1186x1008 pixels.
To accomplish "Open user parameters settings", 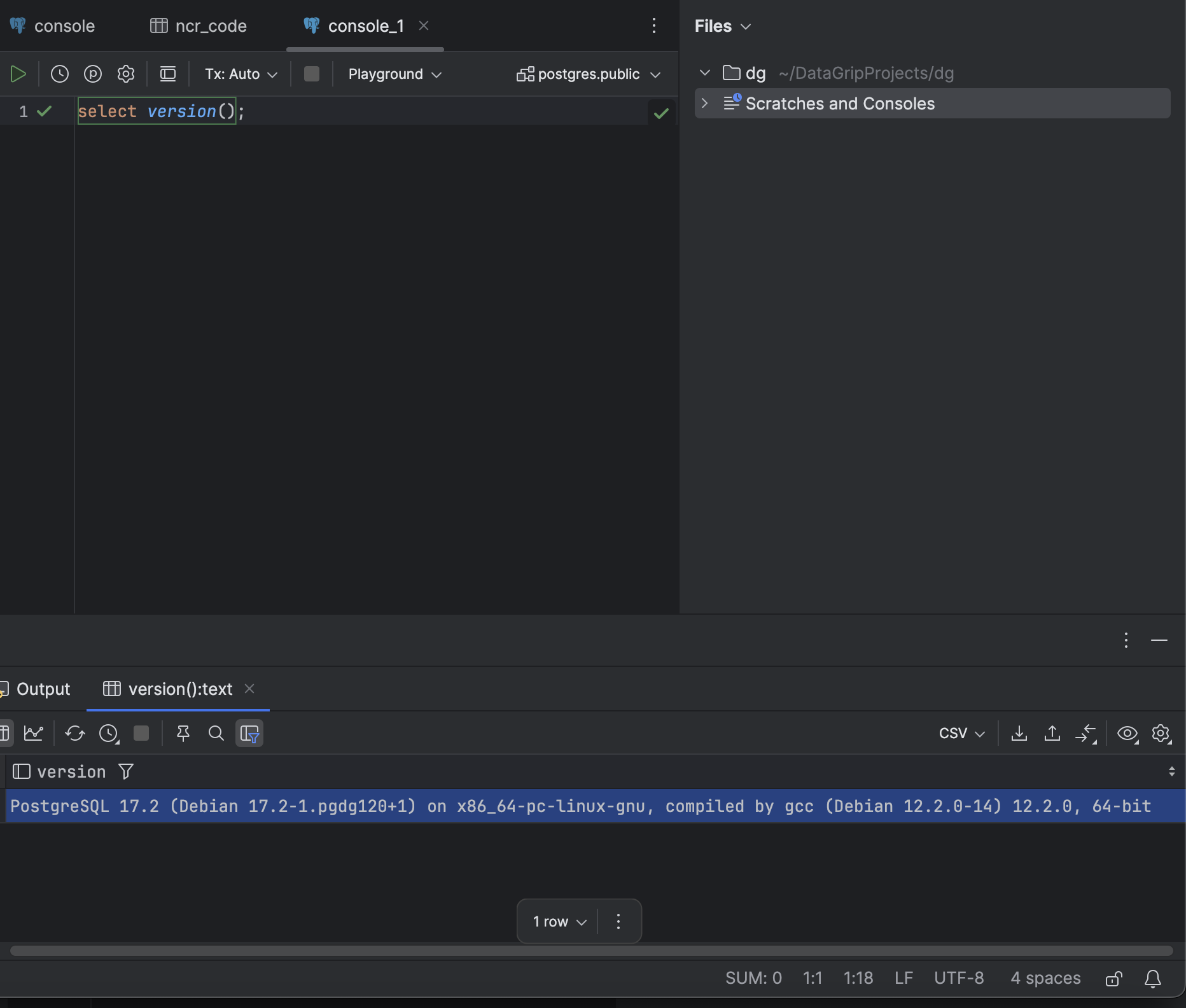I will (x=93, y=73).
